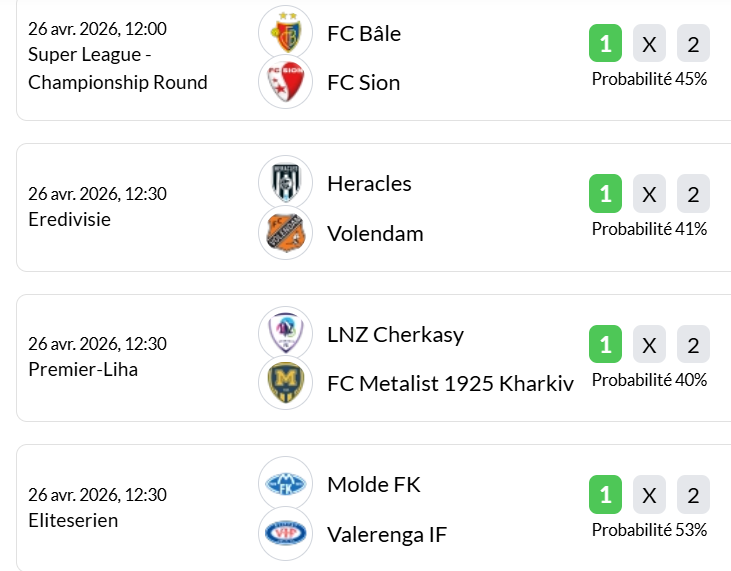Click the Valerenga IF club logo
This screenshot has width=731, height=571.
pos(285,534)
